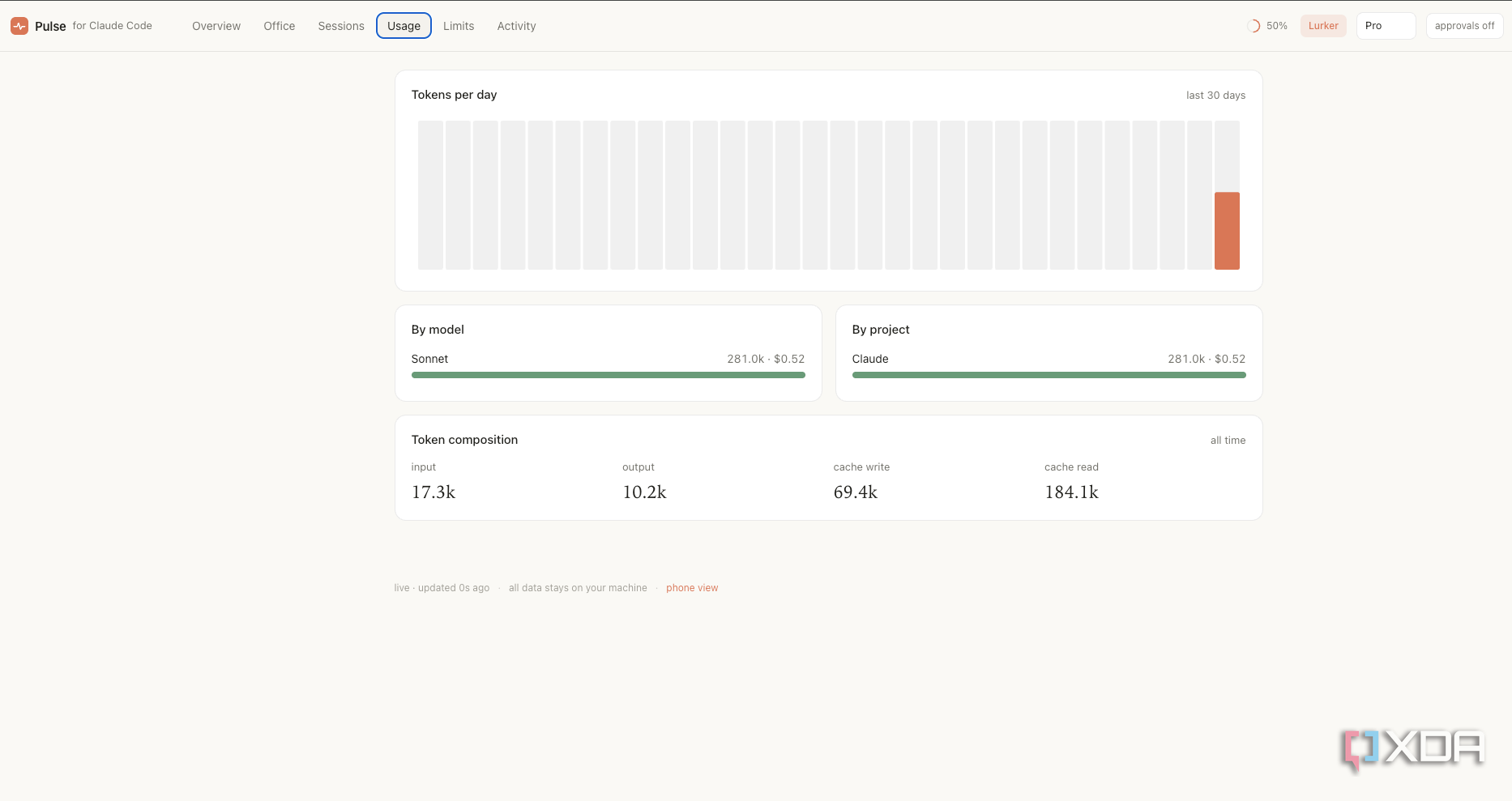Open the Pro plan dropdown

coord(1386,26)
